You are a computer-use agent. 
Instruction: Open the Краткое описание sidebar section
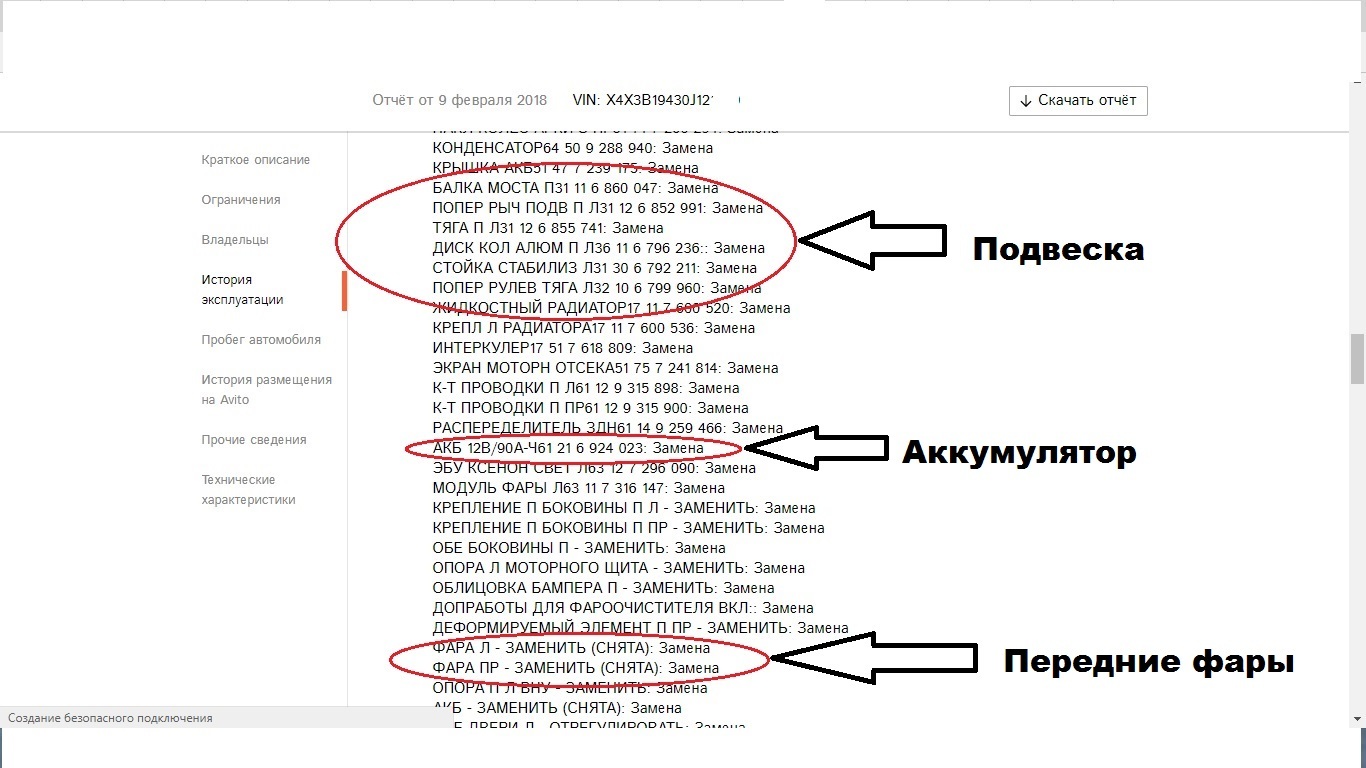click(x=255, y=160)
